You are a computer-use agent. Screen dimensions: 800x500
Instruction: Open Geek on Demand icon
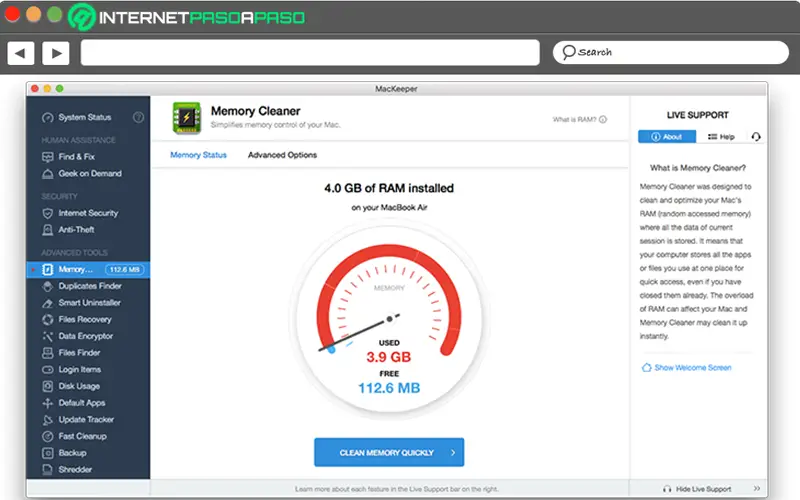[x=47, y=174]
